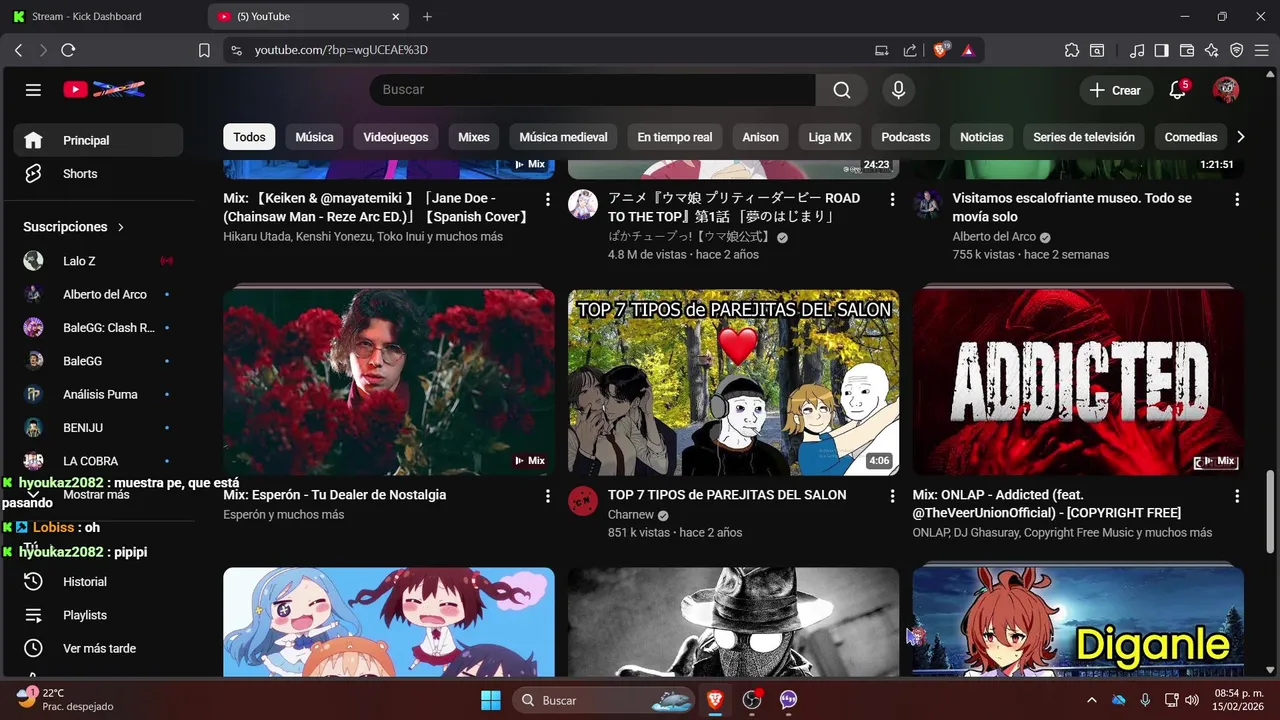Select the Todos category chip
This screenshot has width=1280, height=720.
pos(250,137)
